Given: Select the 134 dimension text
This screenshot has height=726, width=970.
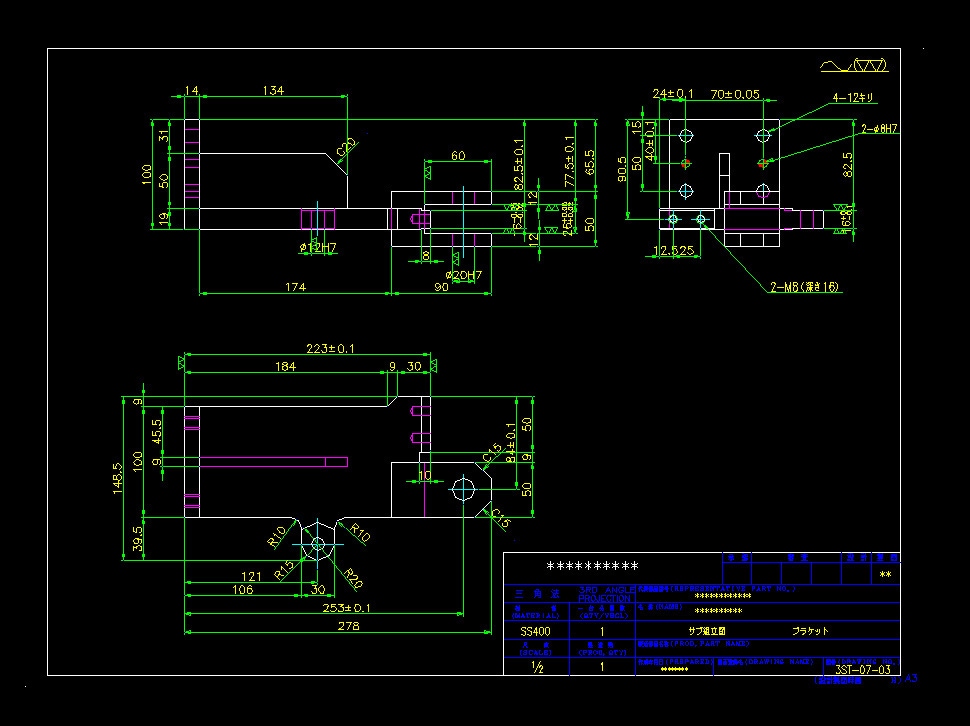Looking at the screenshot, I should pos(273,90).
